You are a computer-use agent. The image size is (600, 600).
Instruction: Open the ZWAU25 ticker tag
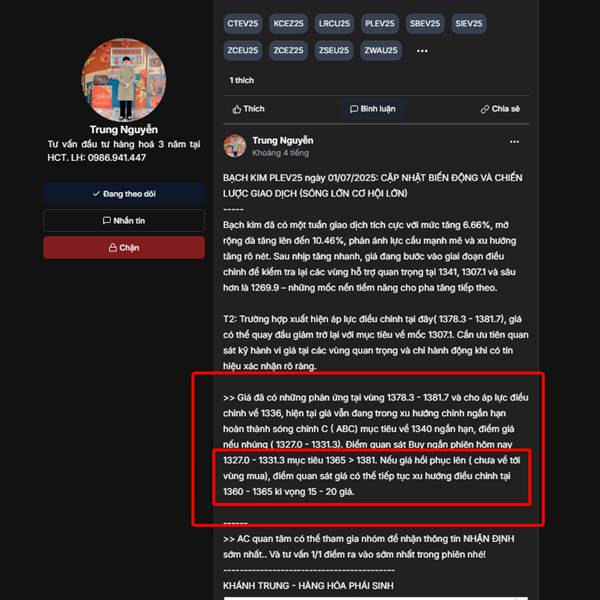click(x=381, y=51)
